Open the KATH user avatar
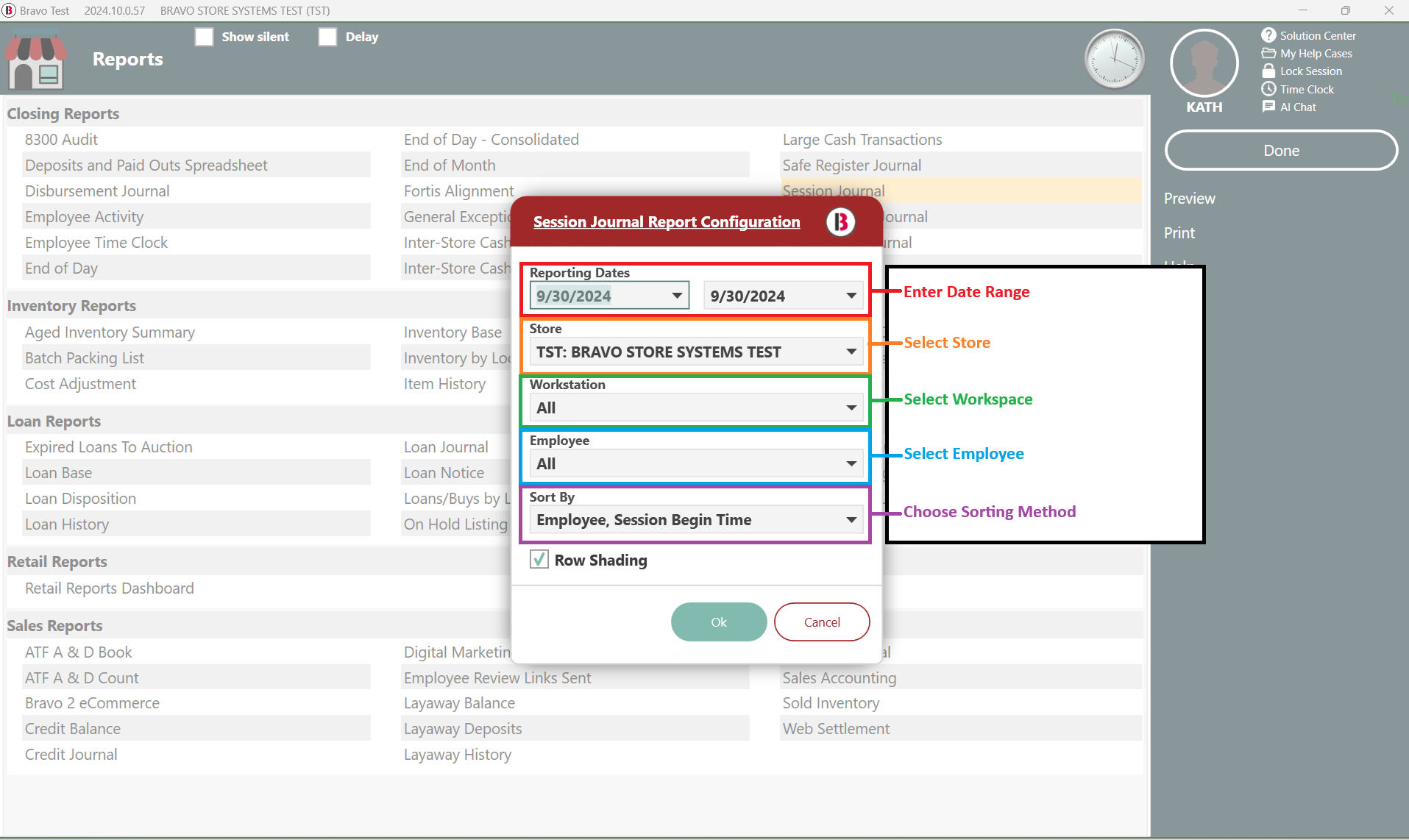This screenshot has height=840, width=1409. tap(1204, 63)
